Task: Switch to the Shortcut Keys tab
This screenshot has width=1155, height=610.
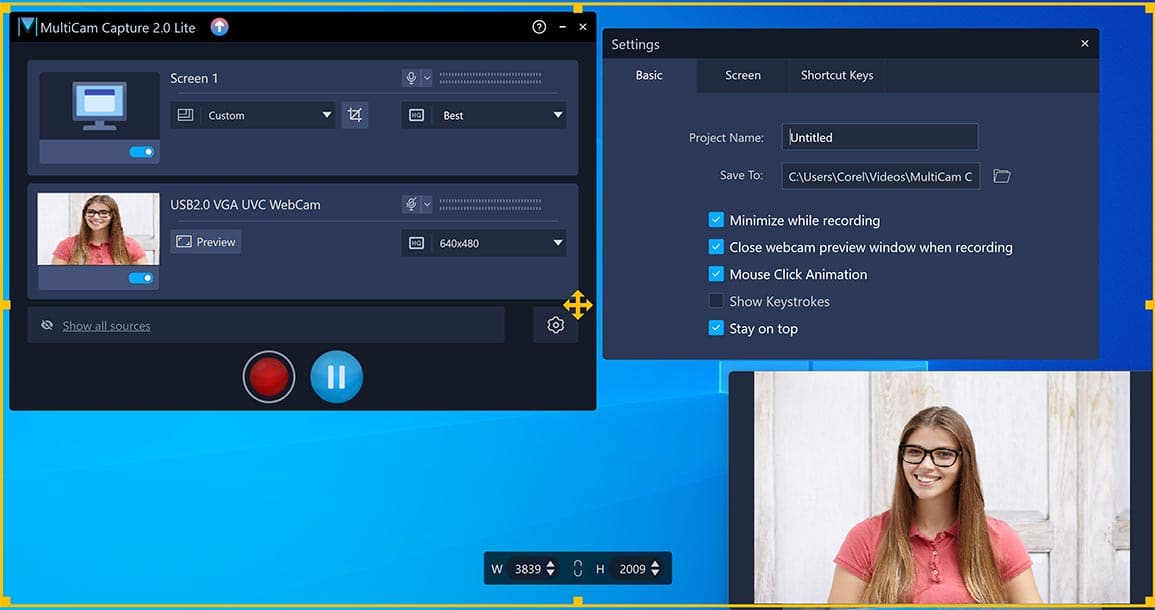Action: [x=836, y=75]
